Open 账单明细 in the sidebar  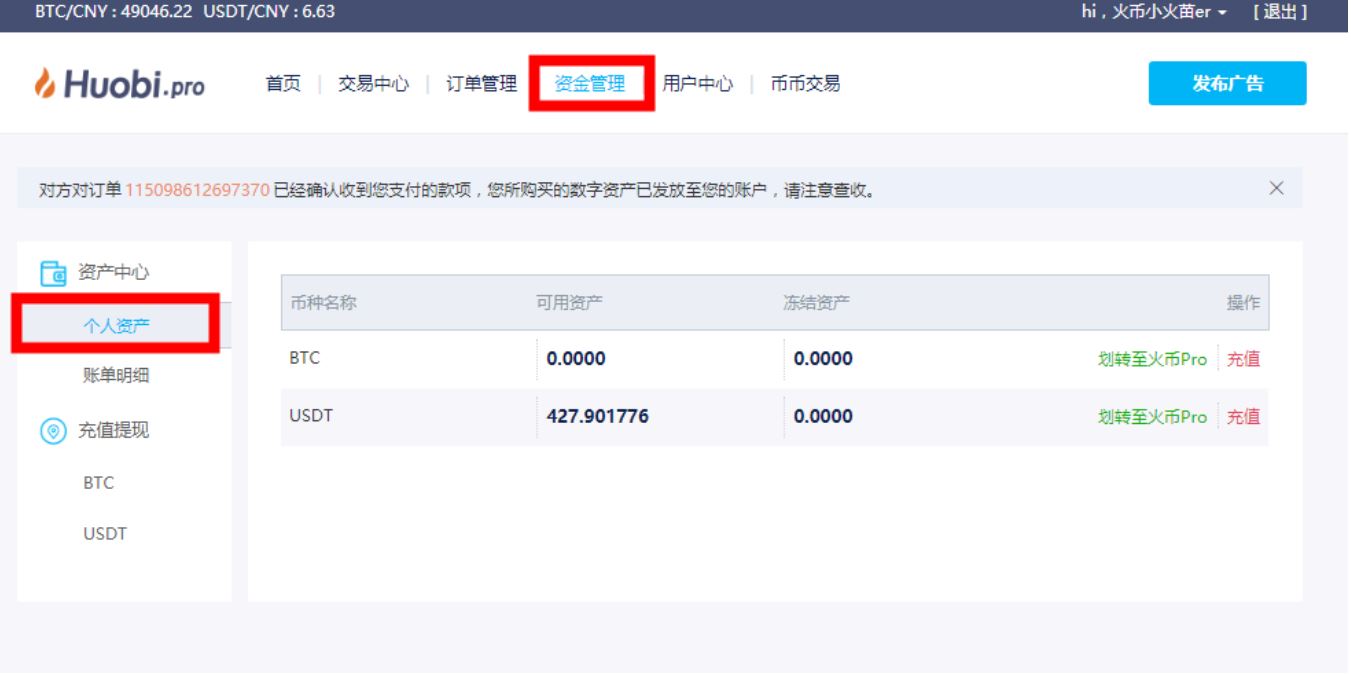pos(116,376)
